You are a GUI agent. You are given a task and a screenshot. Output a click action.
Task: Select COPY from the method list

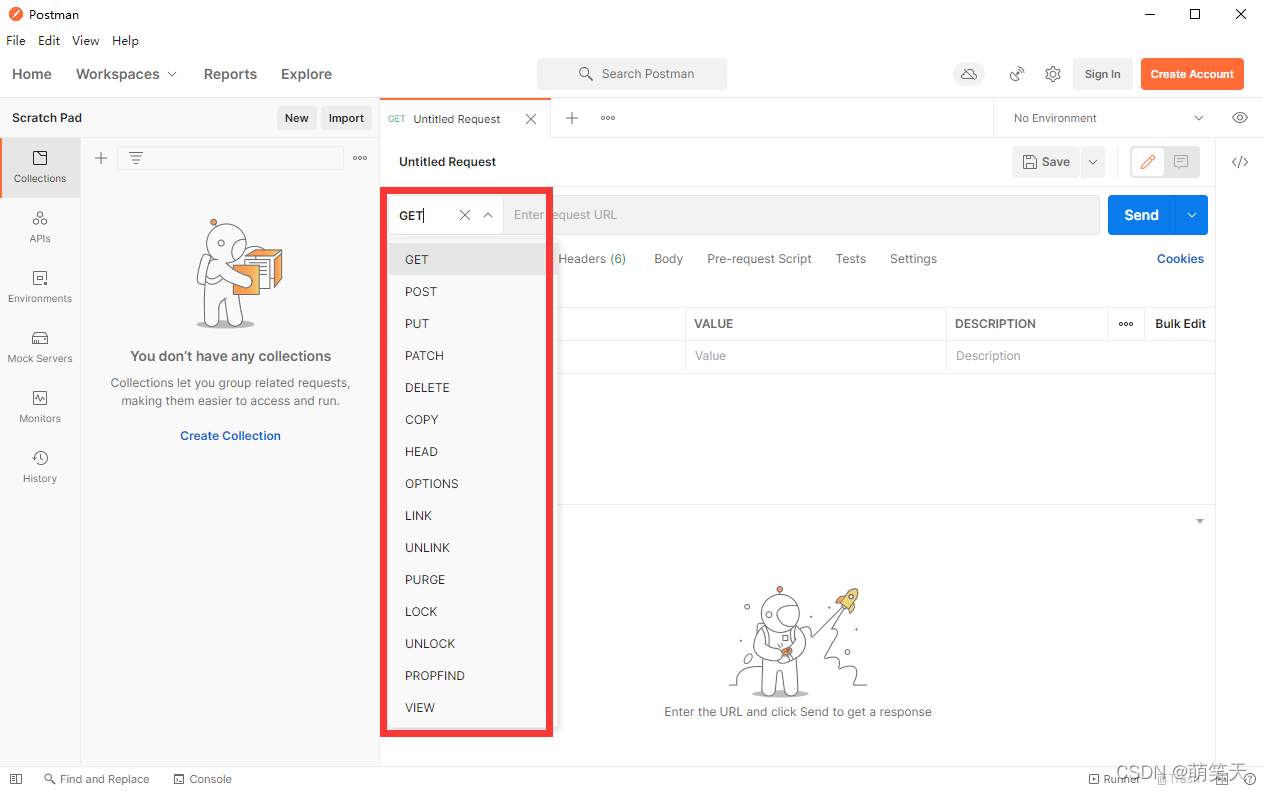(467, 420)
